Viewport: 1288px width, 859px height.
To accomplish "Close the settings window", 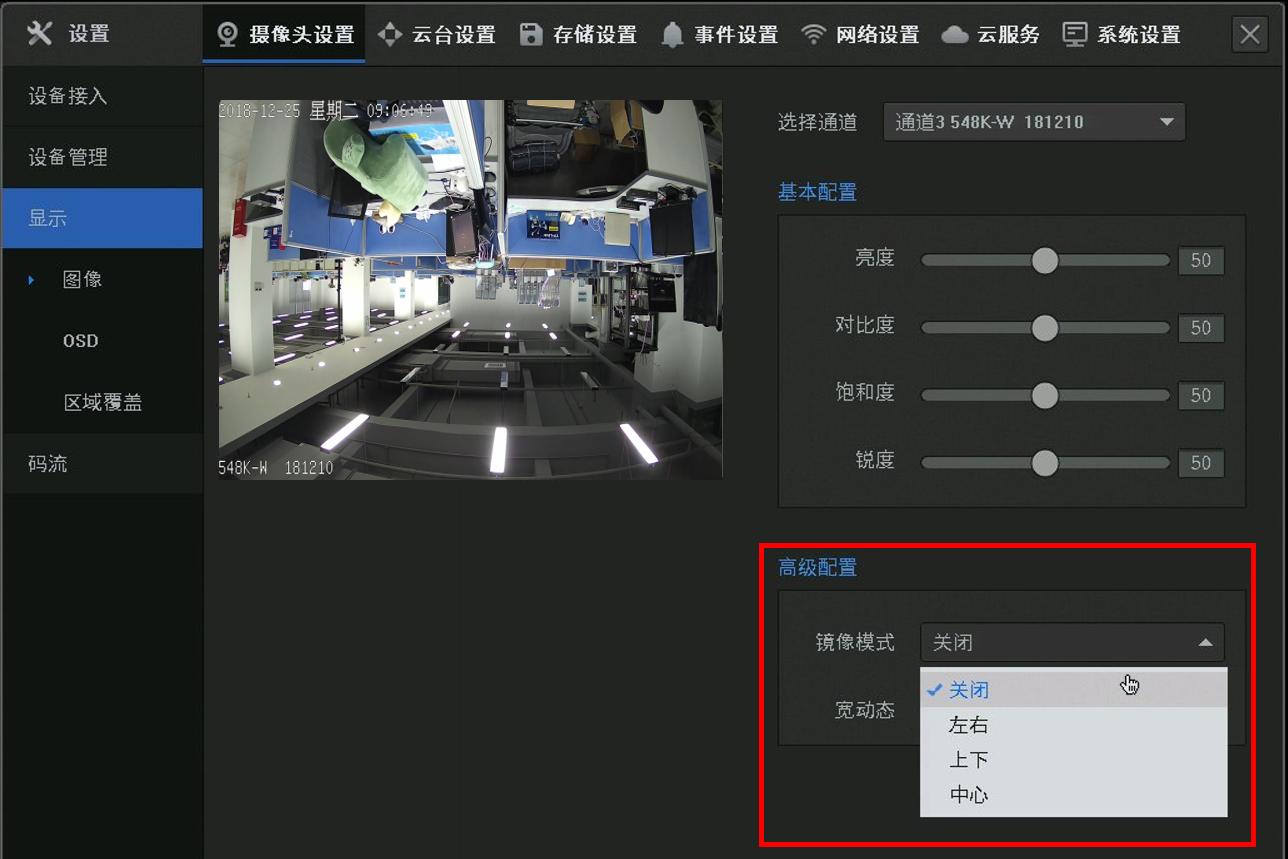I will coord(1250,34).
